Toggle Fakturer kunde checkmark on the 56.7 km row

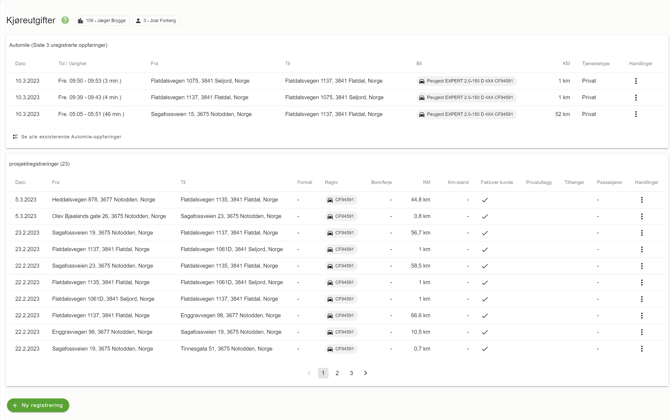point(485,233)
